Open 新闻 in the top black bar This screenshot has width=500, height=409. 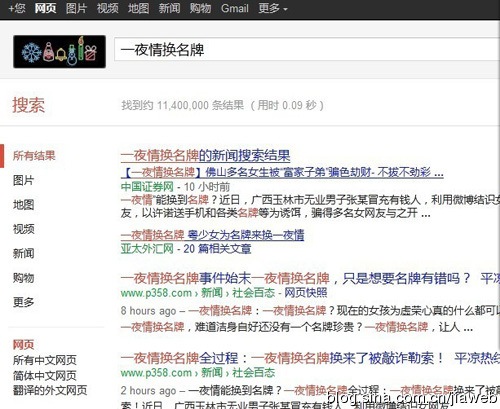169,8
